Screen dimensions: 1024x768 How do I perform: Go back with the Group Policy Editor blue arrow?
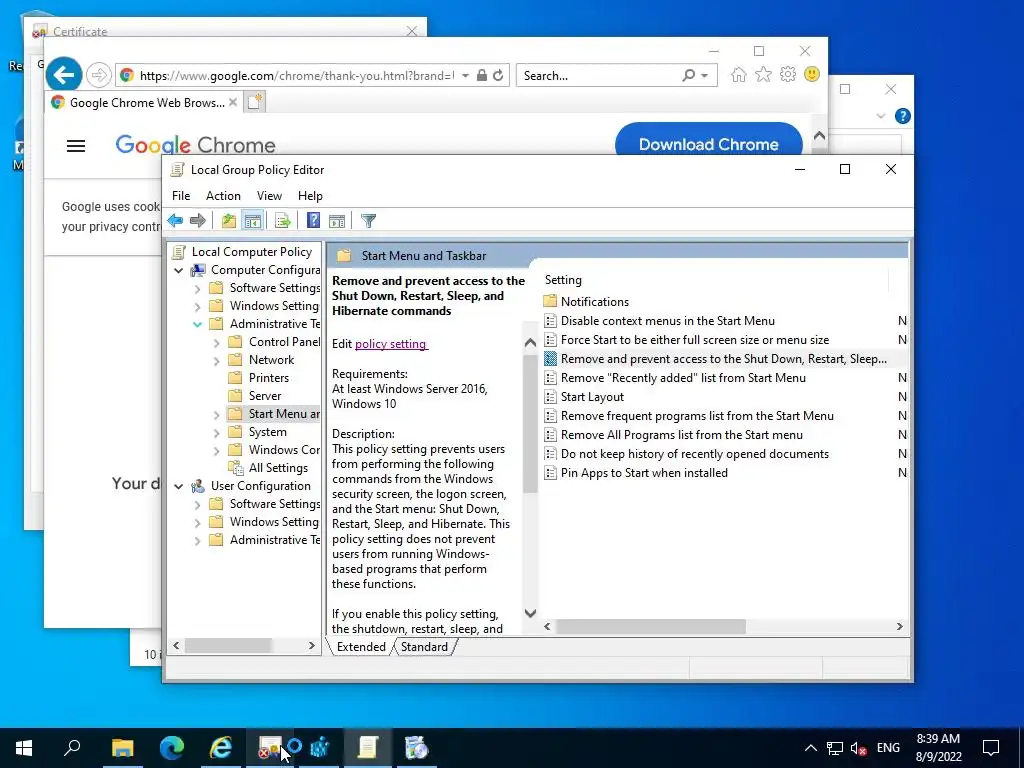click(x=175, y=221)
